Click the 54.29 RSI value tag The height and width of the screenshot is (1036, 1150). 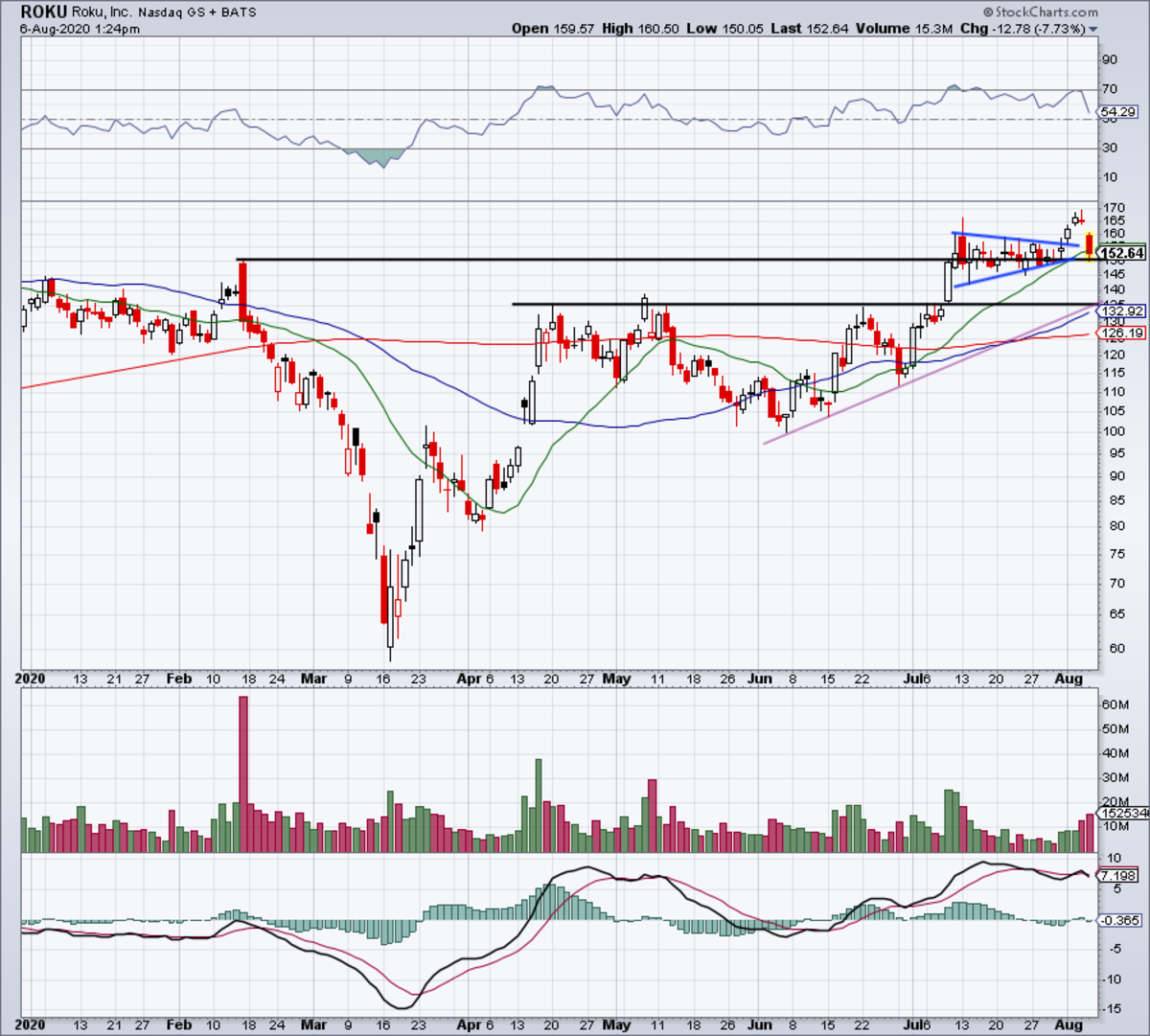[x=1118, y=113]
